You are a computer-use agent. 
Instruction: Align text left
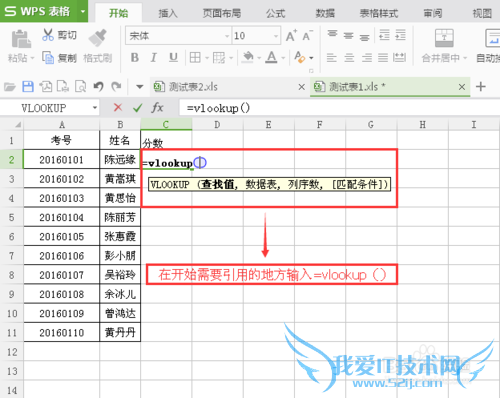point(331,58)
